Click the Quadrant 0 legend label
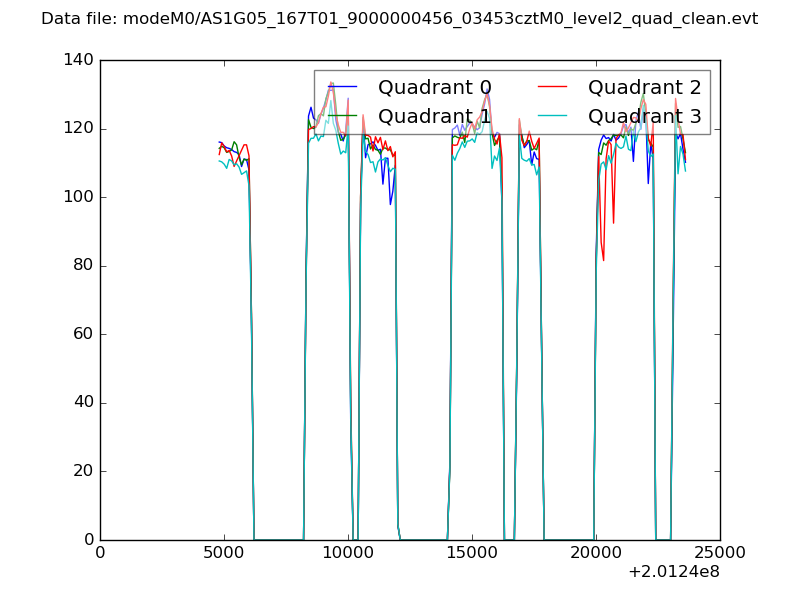 click(x=434, y=88)
